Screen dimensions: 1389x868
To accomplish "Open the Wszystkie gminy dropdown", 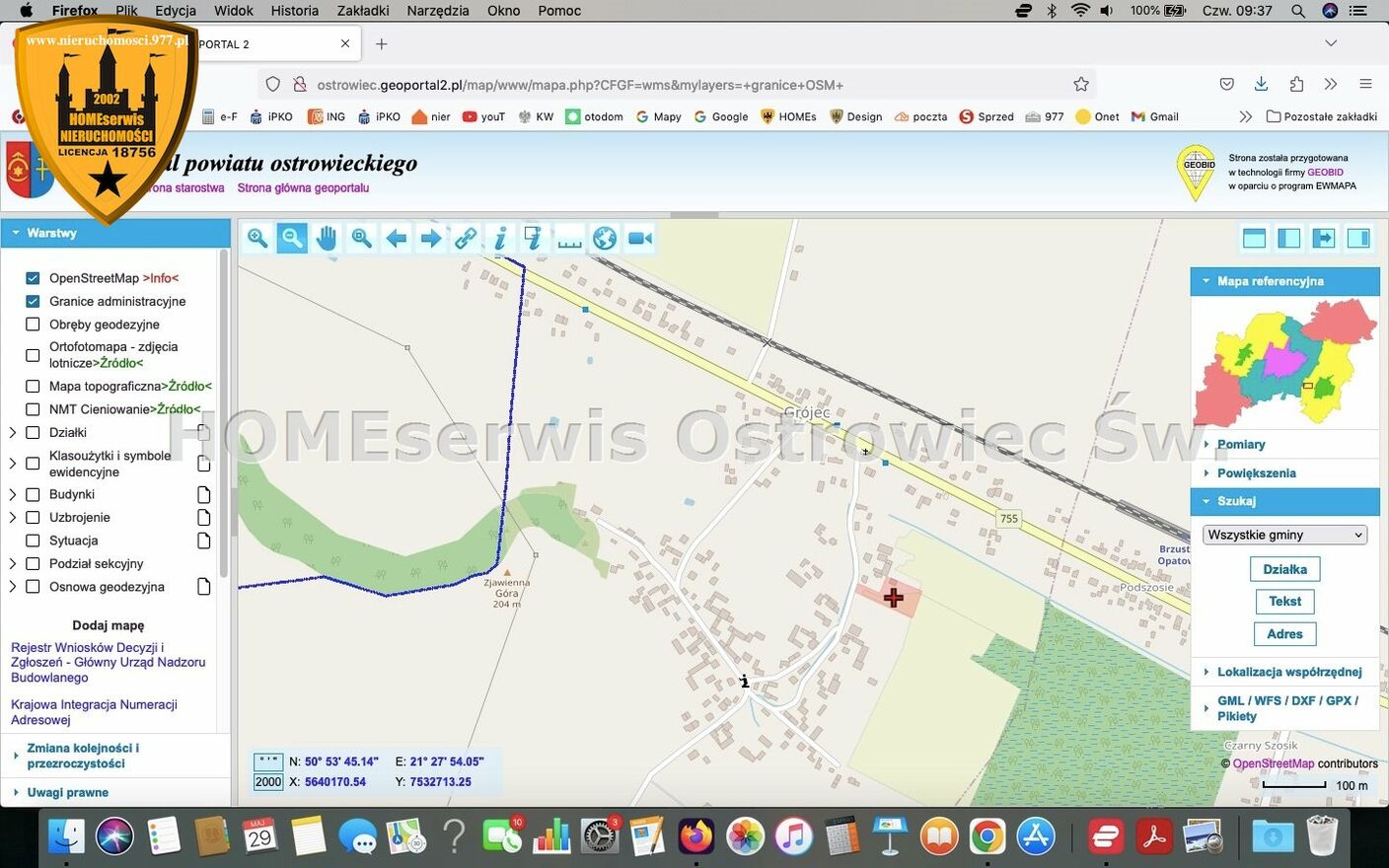I will click(x=1284, y=535).
